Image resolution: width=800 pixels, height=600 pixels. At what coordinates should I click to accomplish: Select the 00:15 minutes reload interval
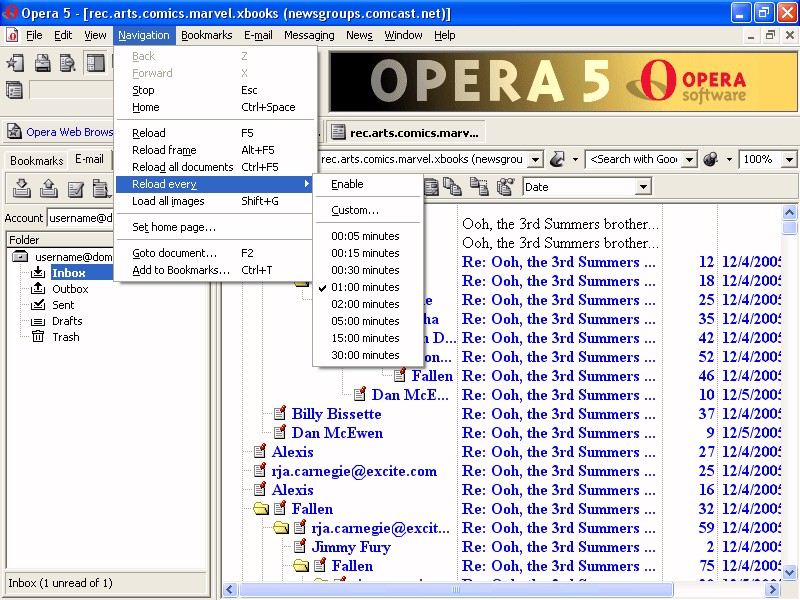[365, 253]
